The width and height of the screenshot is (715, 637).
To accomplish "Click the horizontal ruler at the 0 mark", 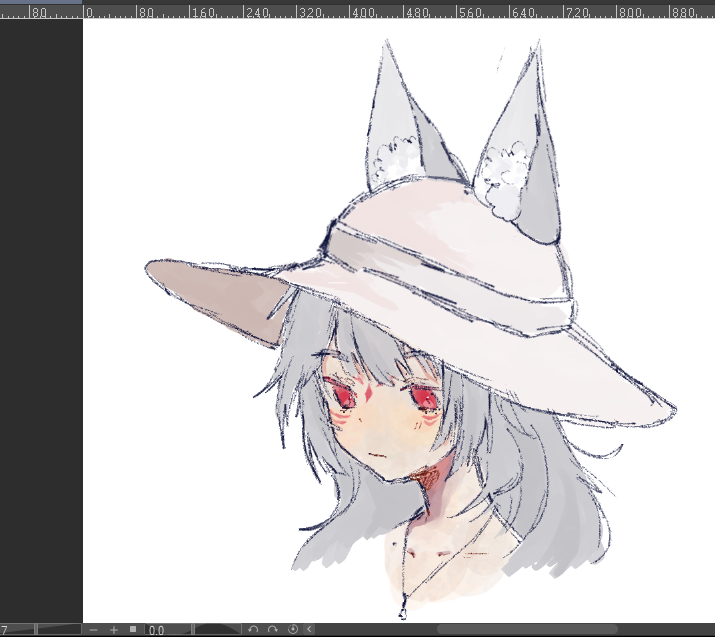I will 89,14.
